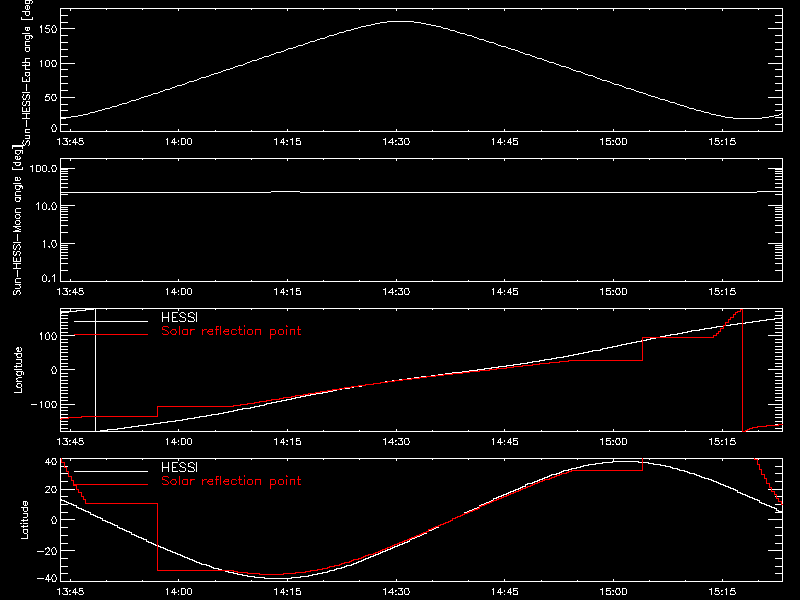The image size is (800, 600).
Task: Click 14:30 time label under Latitude plot
Action: pos(396,592)
